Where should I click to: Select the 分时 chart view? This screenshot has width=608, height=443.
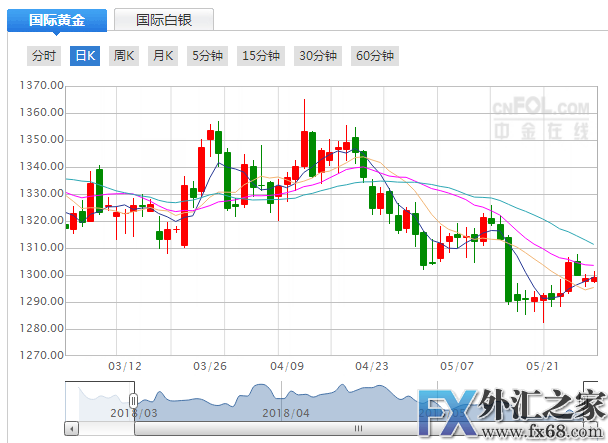click(x=44, y=56)
